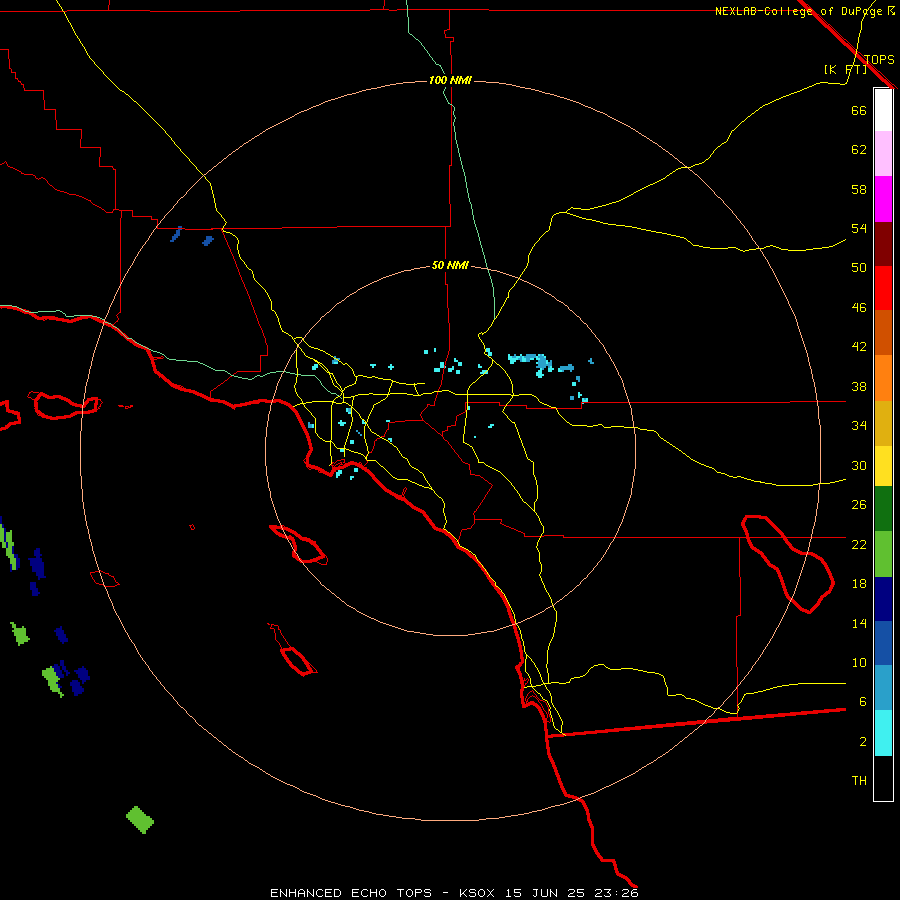The image size is (900, 900).
Task: Click the legend value 14
Action: click(859, 623)
